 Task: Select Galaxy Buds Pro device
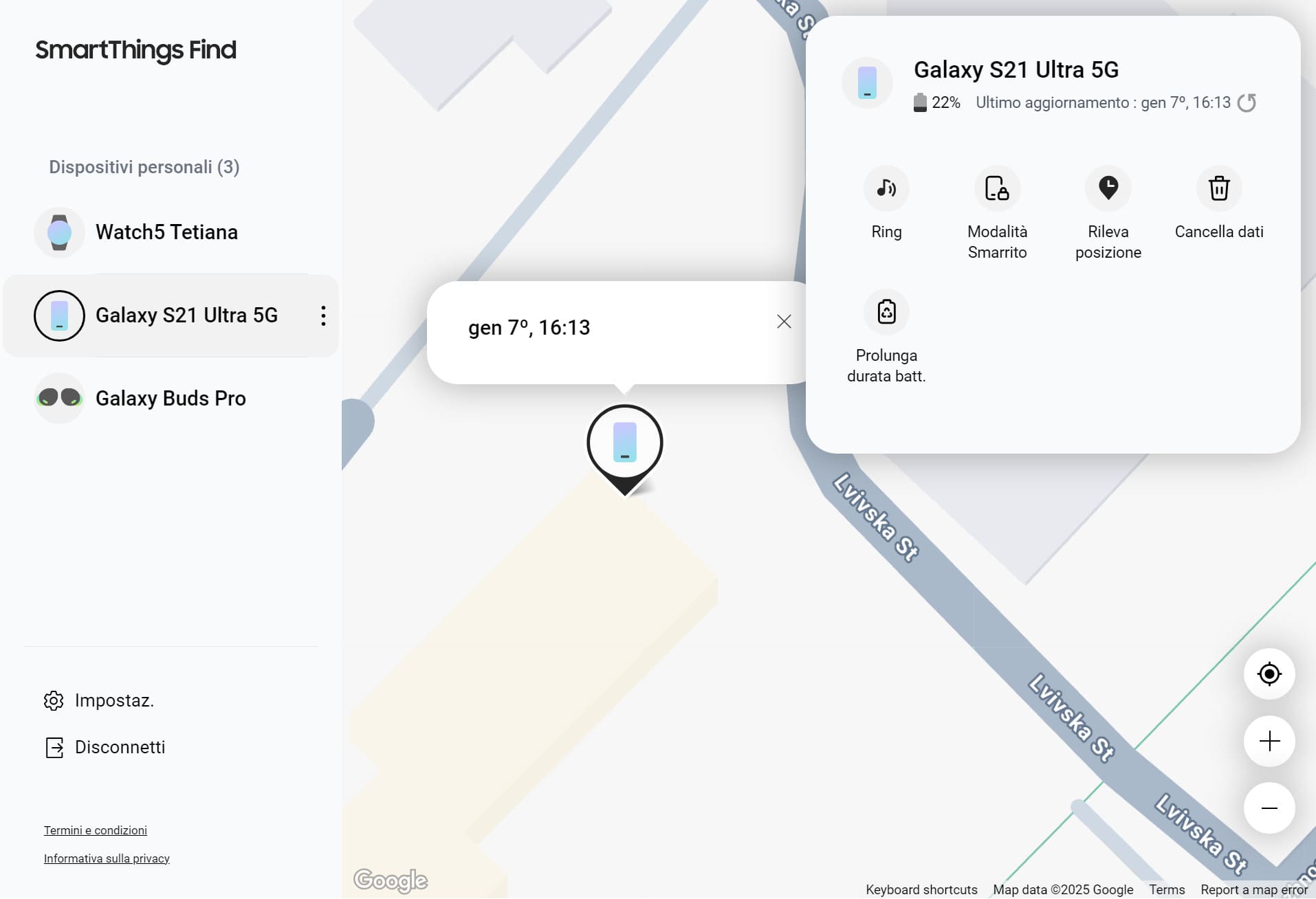(x=171, y=399)
